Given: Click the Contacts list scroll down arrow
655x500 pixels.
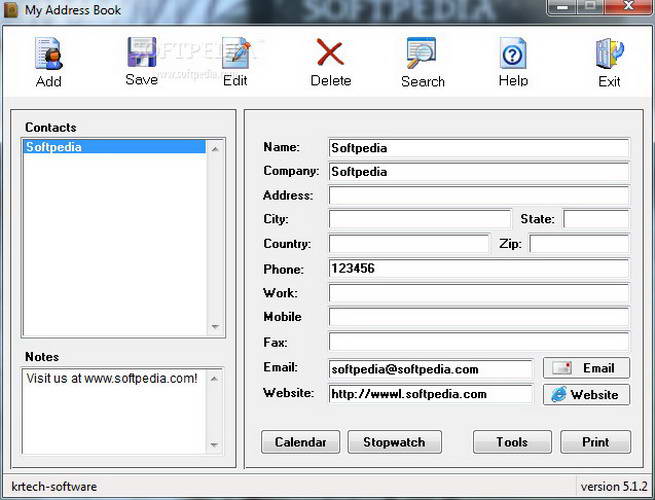Looking at the screenshot, I should [215, 326].
